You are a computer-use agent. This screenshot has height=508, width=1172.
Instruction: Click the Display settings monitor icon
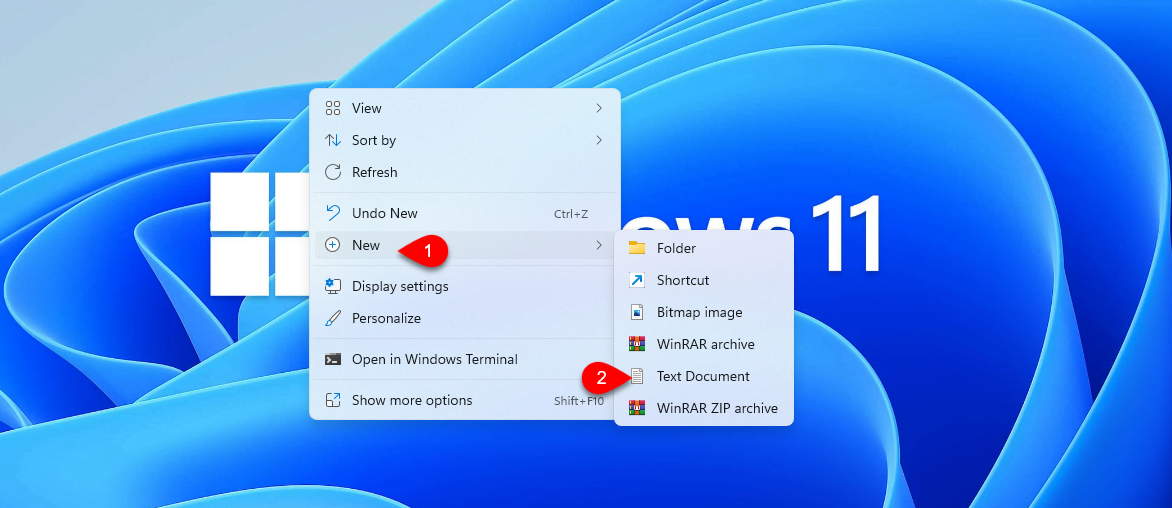point(333,286)
